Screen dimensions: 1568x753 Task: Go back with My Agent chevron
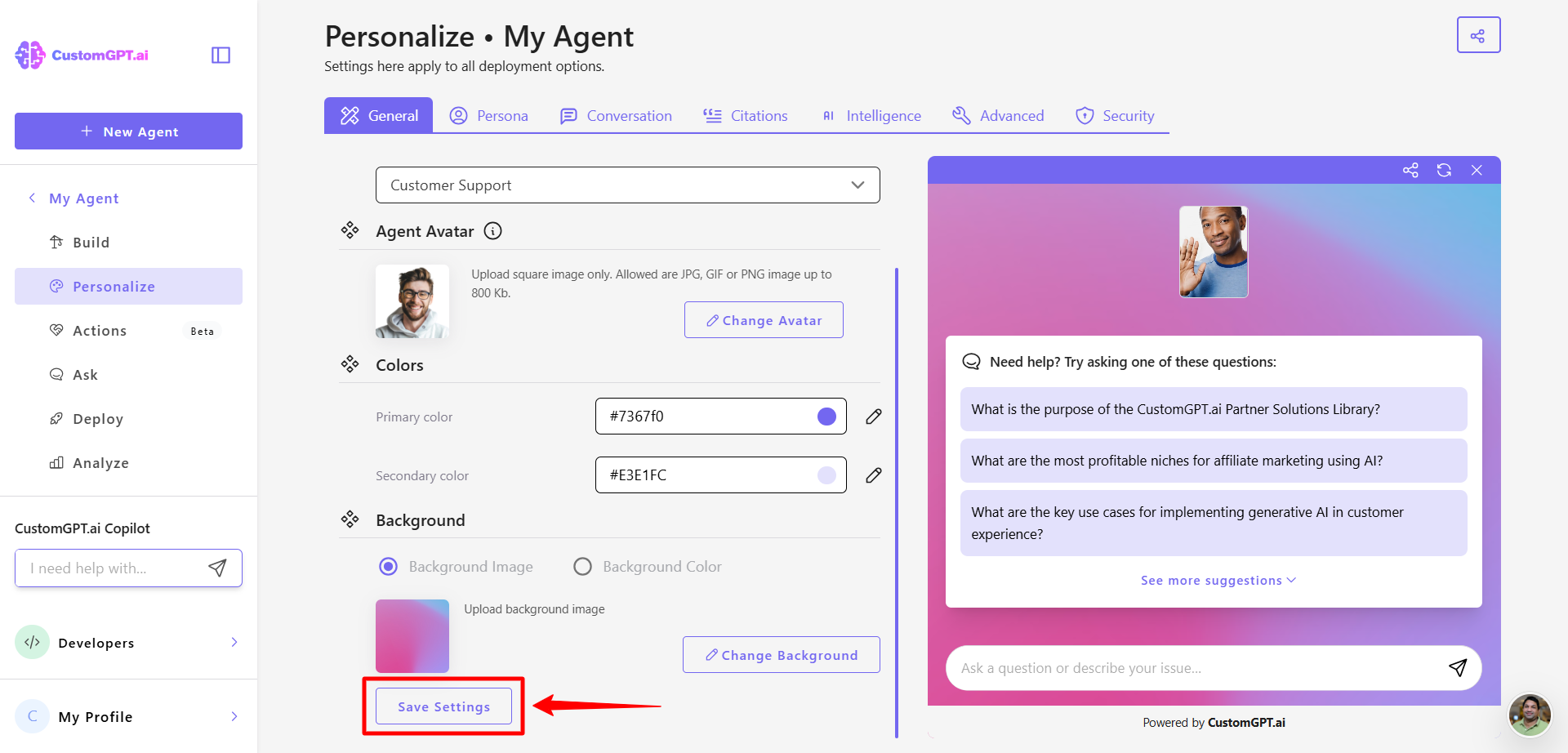point(32,198)
